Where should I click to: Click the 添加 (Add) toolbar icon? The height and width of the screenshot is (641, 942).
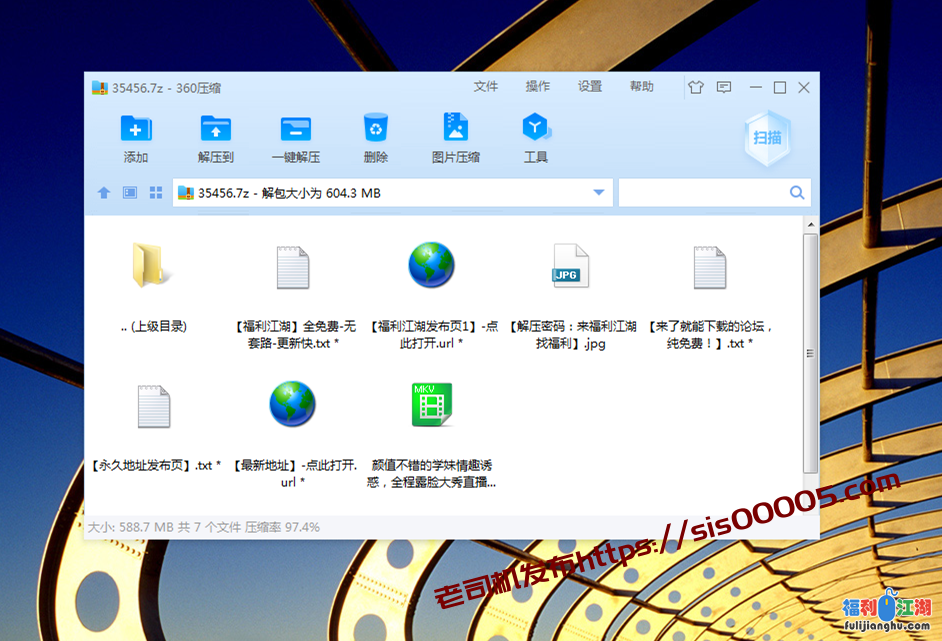click(x=136, y=129)
